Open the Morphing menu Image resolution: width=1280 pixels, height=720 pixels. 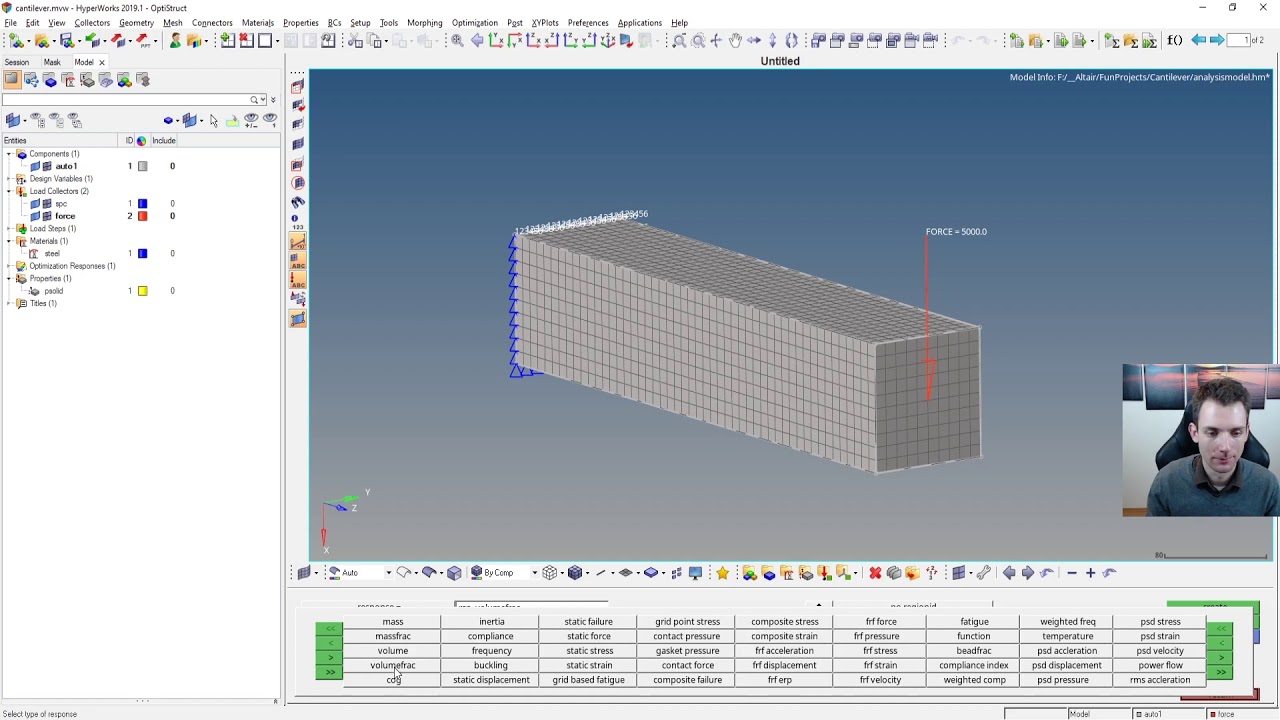pyautogui.click(x=424, y=23)
